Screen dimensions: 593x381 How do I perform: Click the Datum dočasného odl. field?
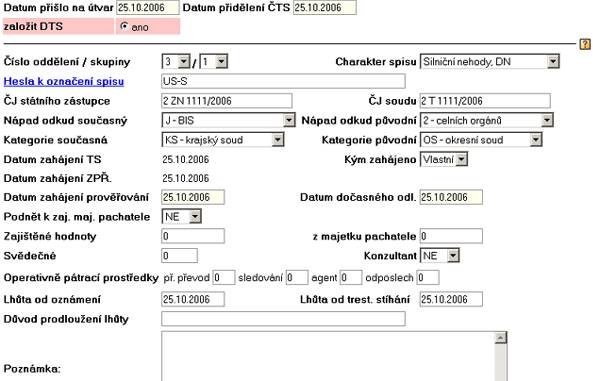point(452,197)
